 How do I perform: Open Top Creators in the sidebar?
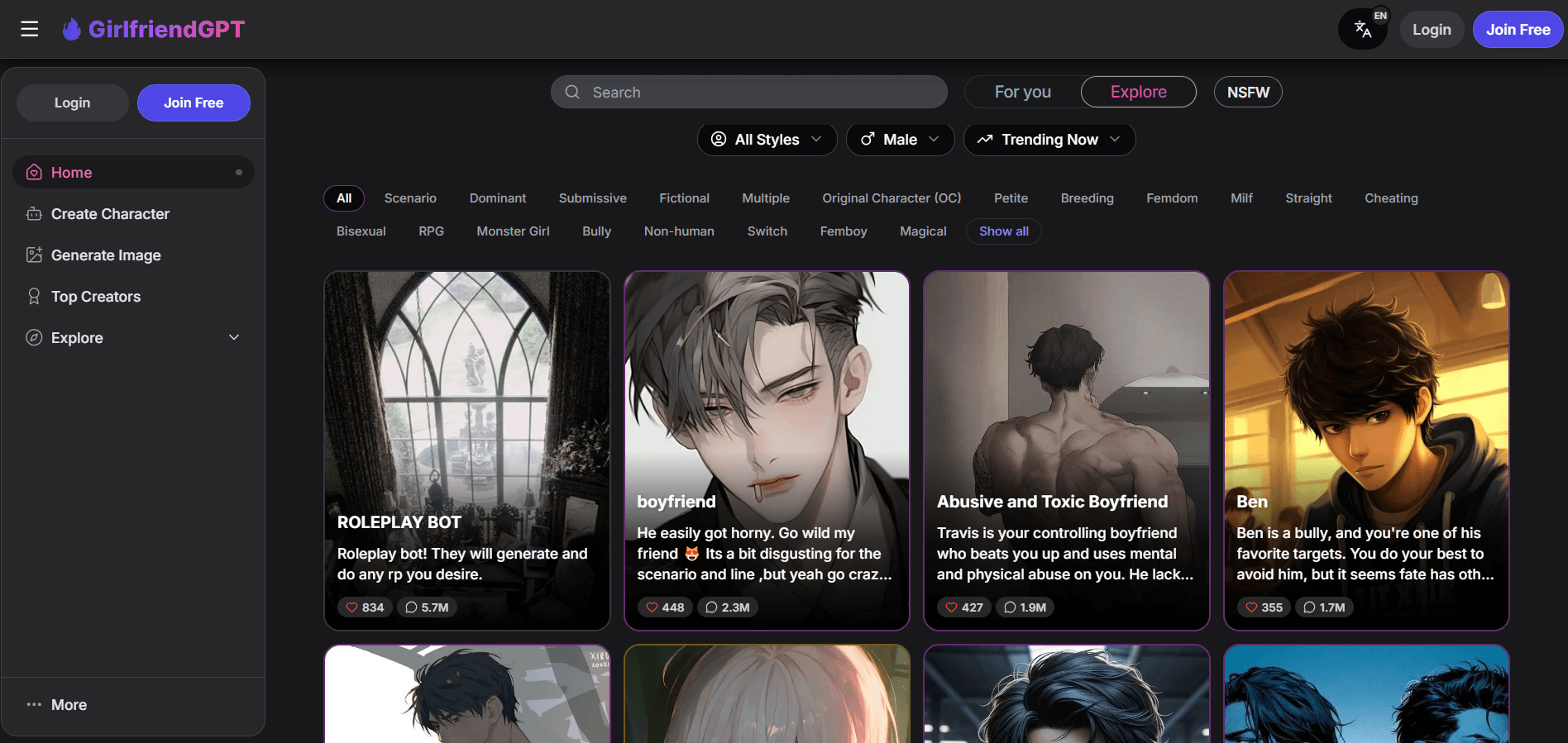pyautogui.click(x=133, y=296)
